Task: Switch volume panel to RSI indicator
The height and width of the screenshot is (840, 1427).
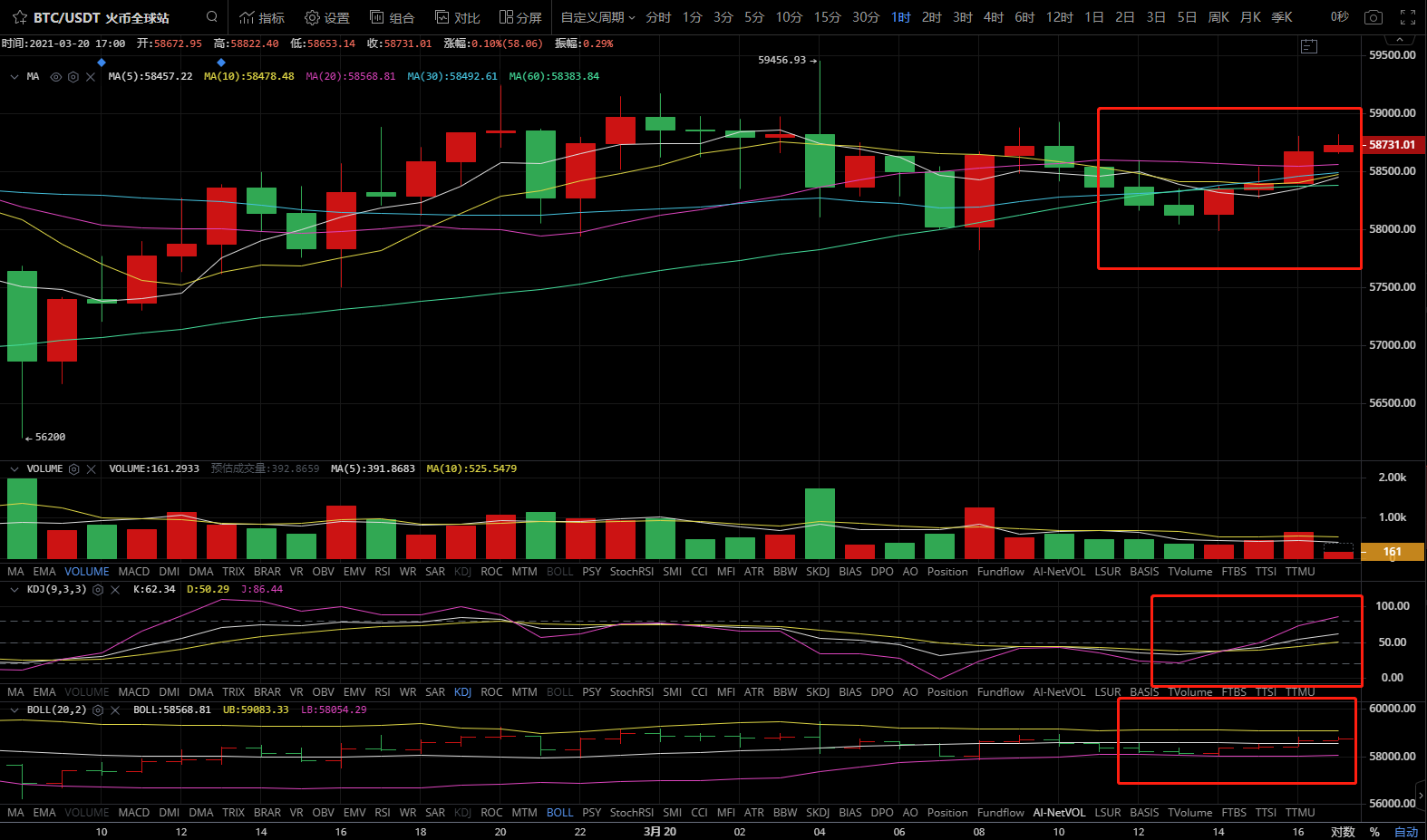Action: click(x=383, y=572)
